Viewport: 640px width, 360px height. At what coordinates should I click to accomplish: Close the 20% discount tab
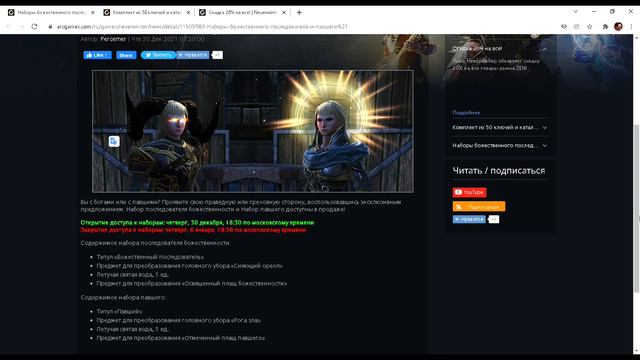[284, 13]
